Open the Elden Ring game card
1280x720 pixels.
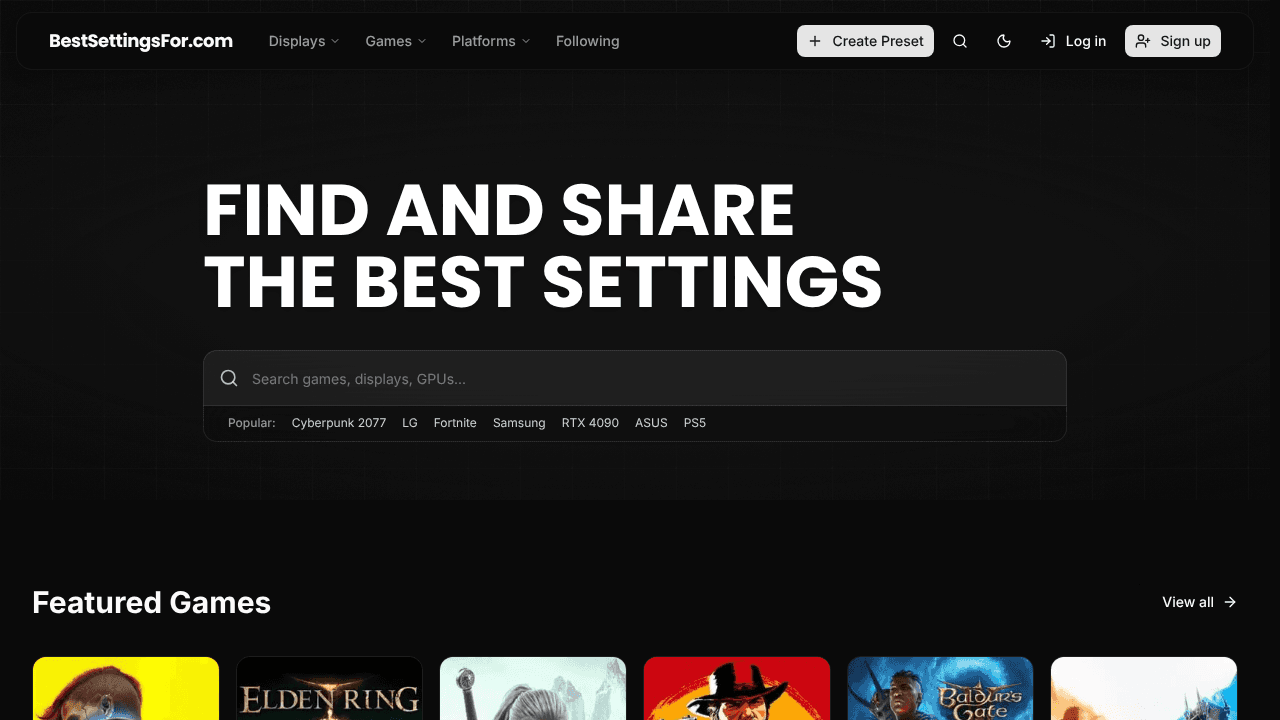pos(329,688)
